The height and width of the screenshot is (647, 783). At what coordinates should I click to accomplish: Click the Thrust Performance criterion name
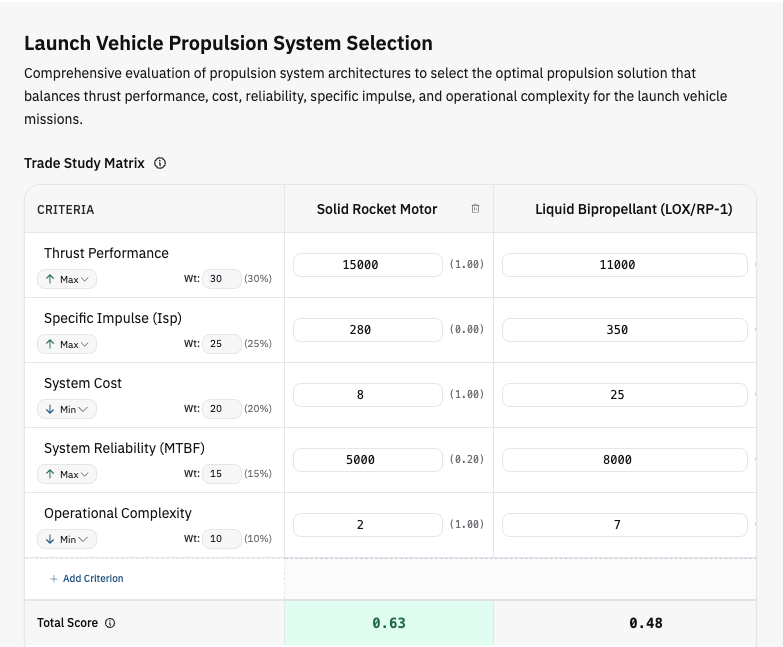pos(106,253)
